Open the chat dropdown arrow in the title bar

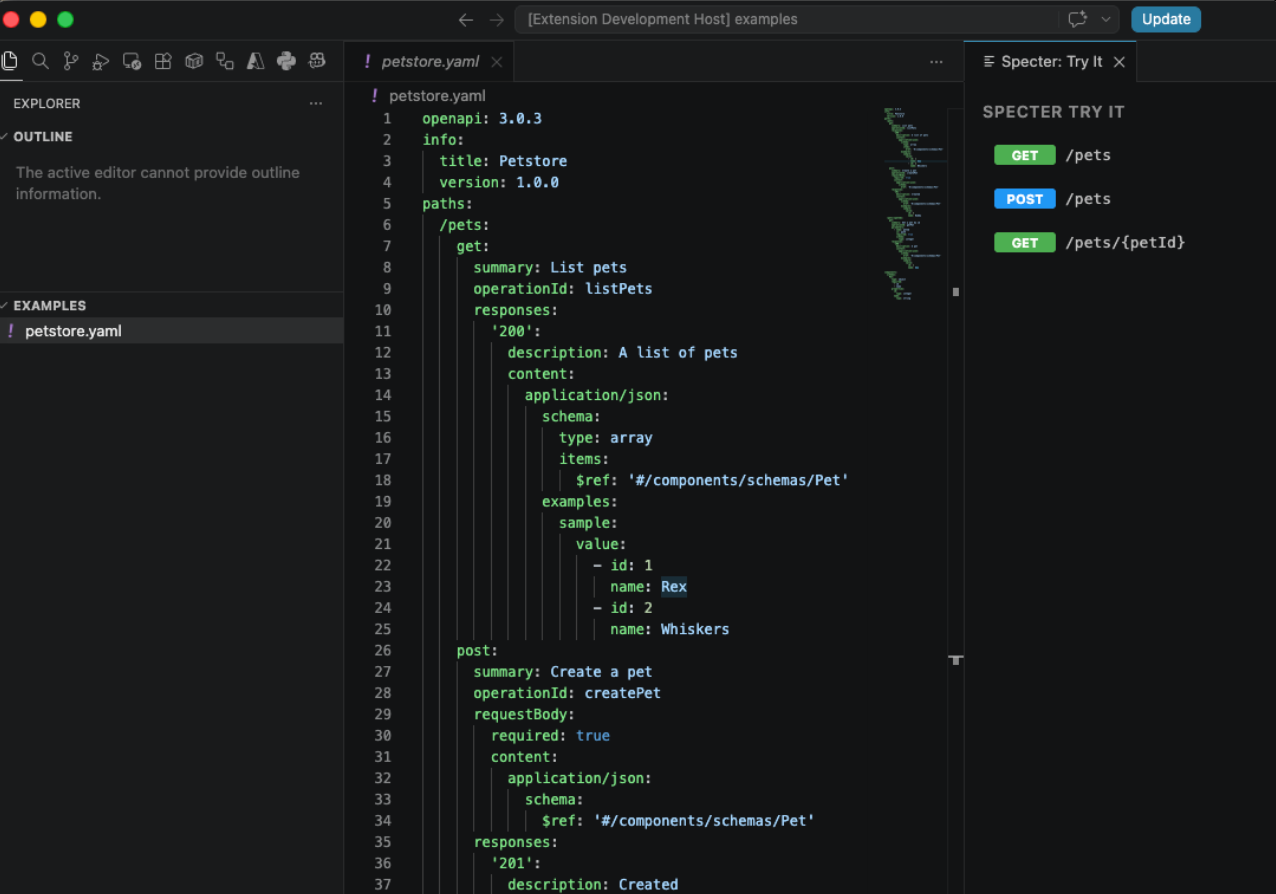[1106, 19]
